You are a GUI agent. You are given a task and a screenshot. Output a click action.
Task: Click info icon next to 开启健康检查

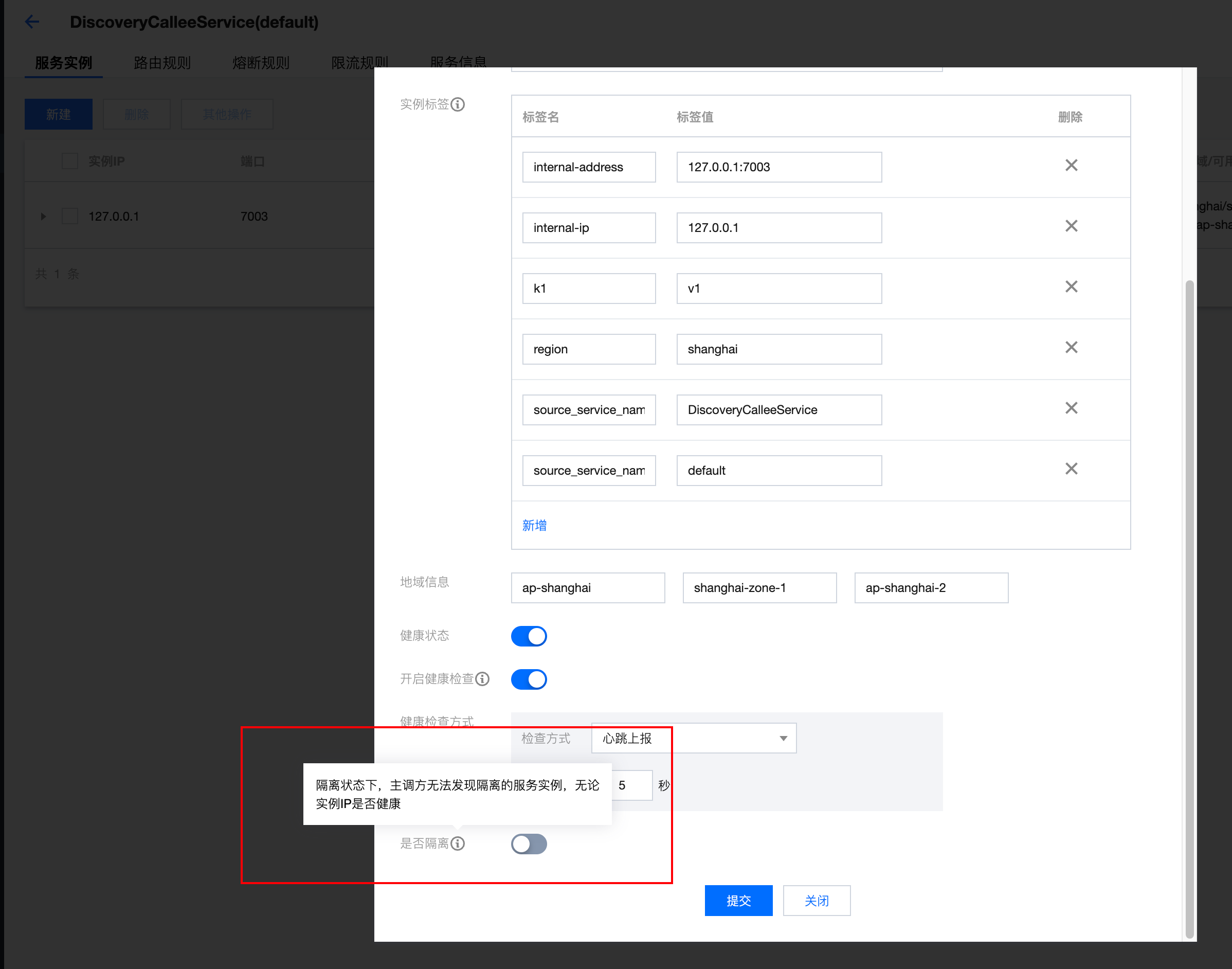coord(482,679)
